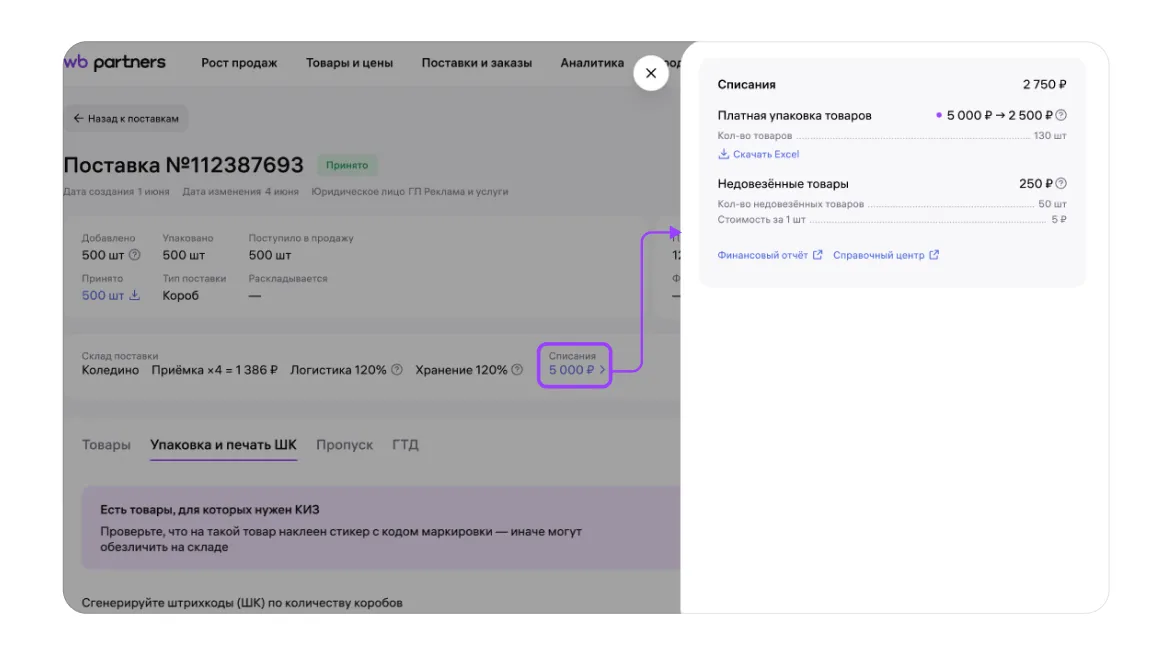Switch to Товары tab

106,445
